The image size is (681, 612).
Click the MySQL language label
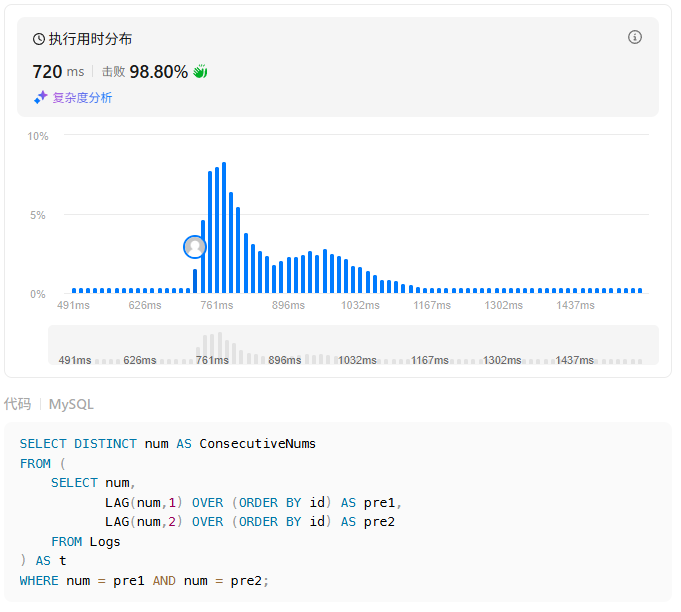pyautogui.click(x=71, y=404)
